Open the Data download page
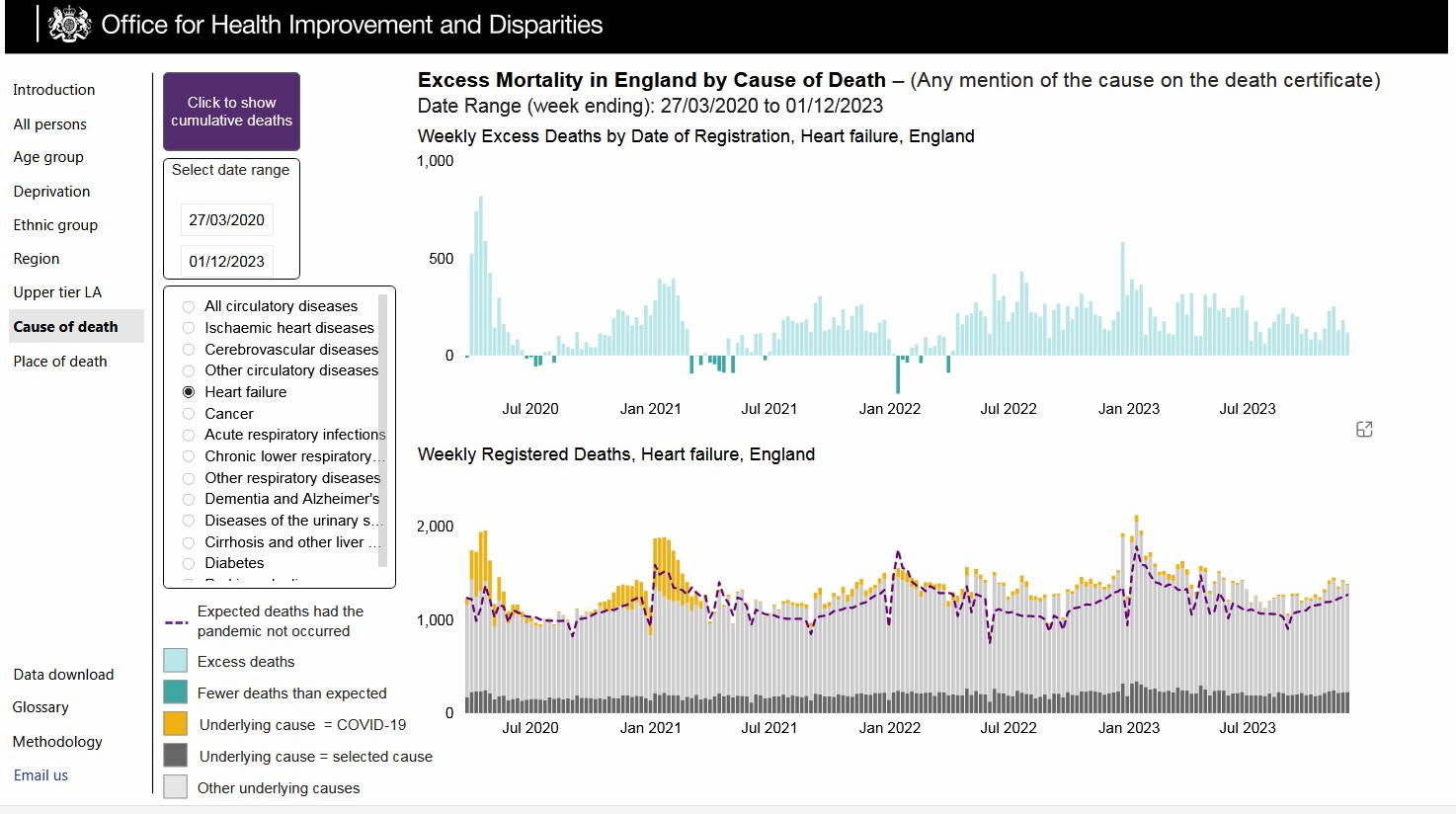Viewport: 1456px width, 814px height. 63,675
